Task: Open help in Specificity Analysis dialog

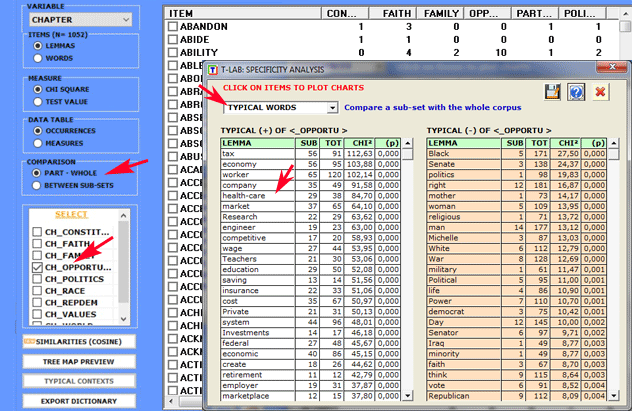Action: (x=576, y=92)
